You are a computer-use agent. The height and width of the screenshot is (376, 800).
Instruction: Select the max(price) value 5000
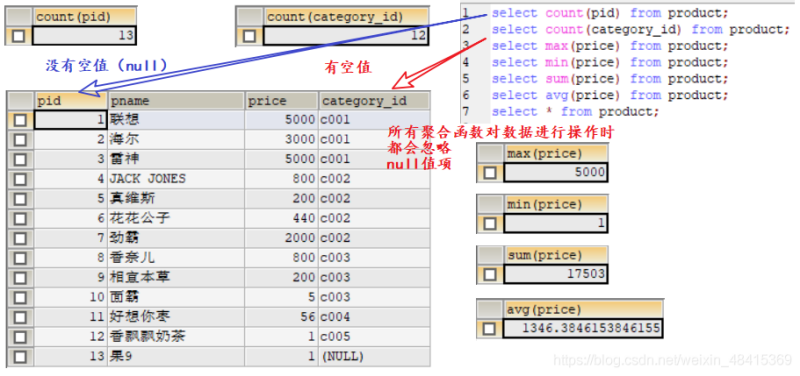[x=556, y=173]
